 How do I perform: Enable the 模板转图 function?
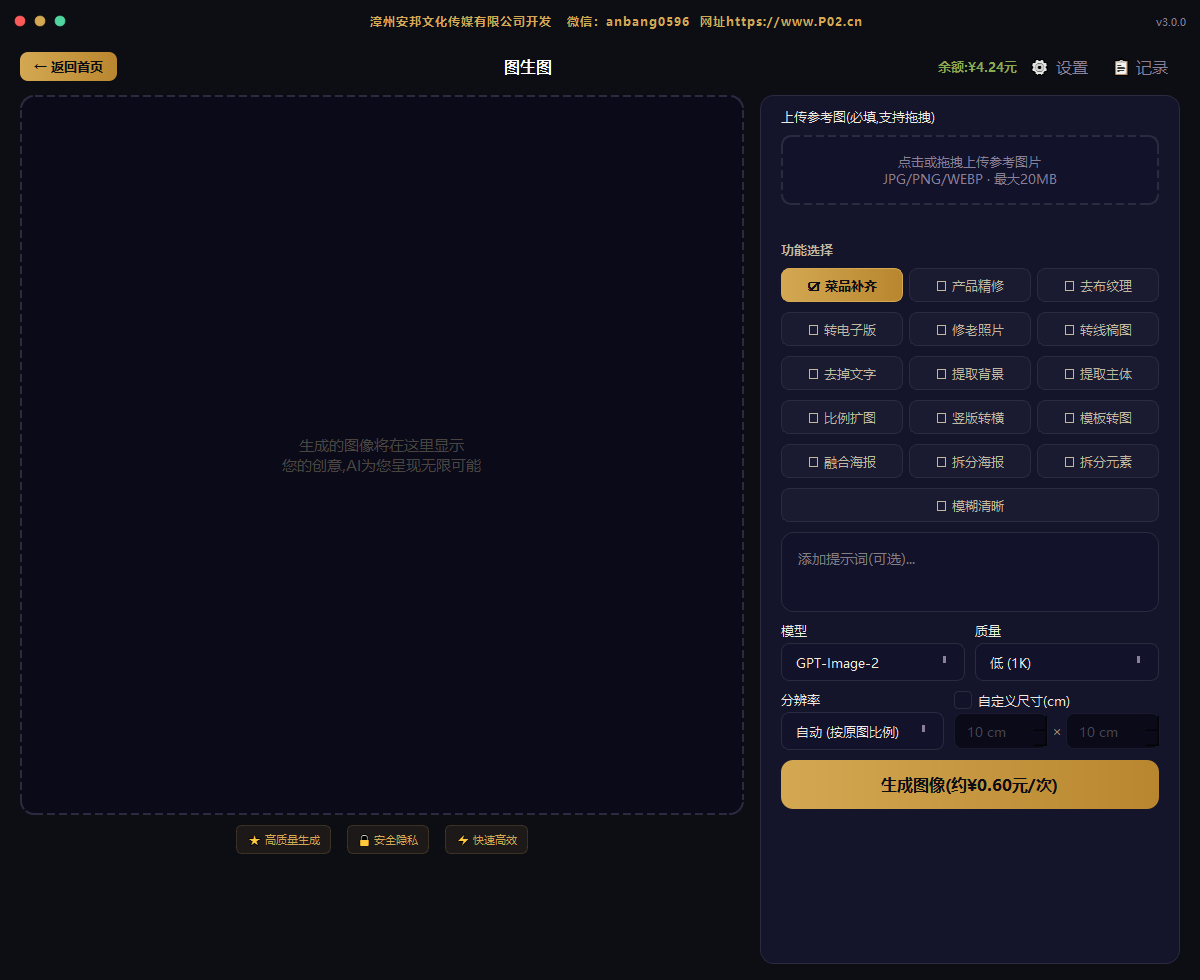click(1098, 417)
